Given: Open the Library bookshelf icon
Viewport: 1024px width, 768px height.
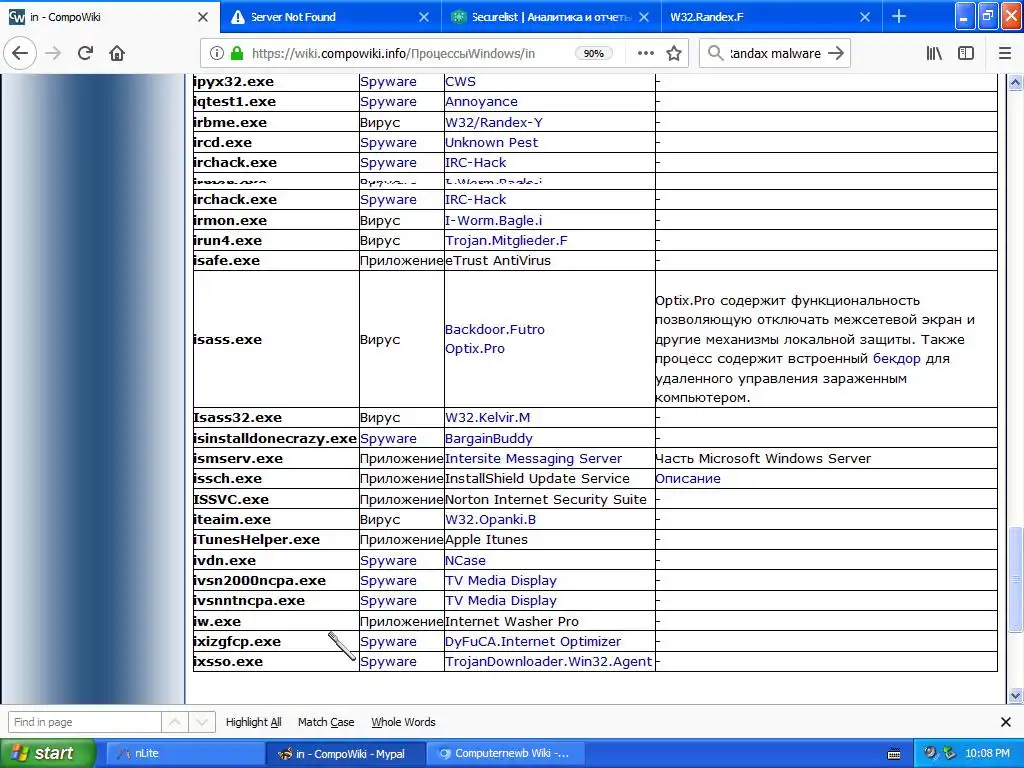Looking at the screenshot, I should 934,53.
